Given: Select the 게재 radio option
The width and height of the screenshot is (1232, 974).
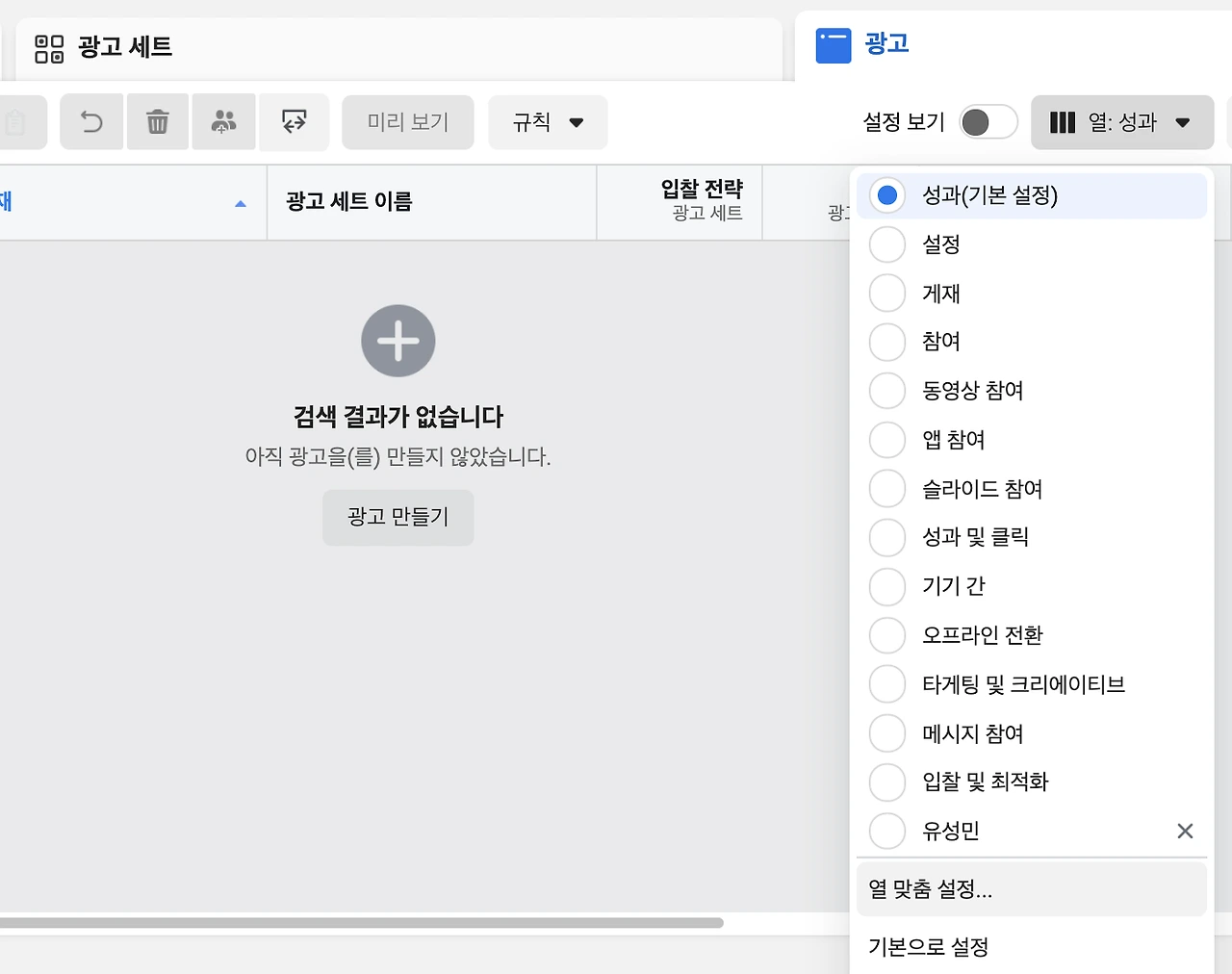Looking at the screenshot, I should click(887, 294).
